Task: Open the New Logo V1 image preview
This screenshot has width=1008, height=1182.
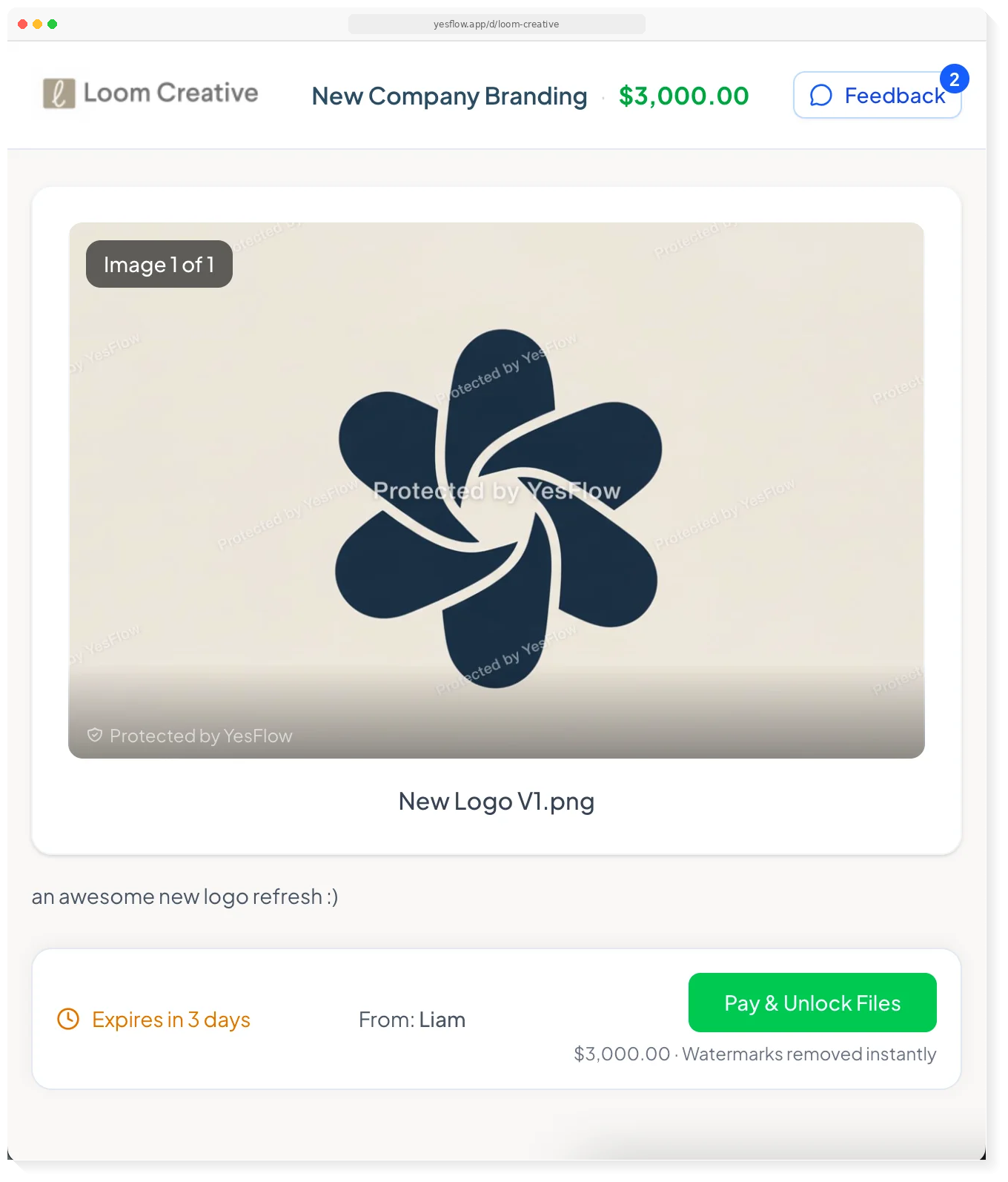Action: click(497, 490)
